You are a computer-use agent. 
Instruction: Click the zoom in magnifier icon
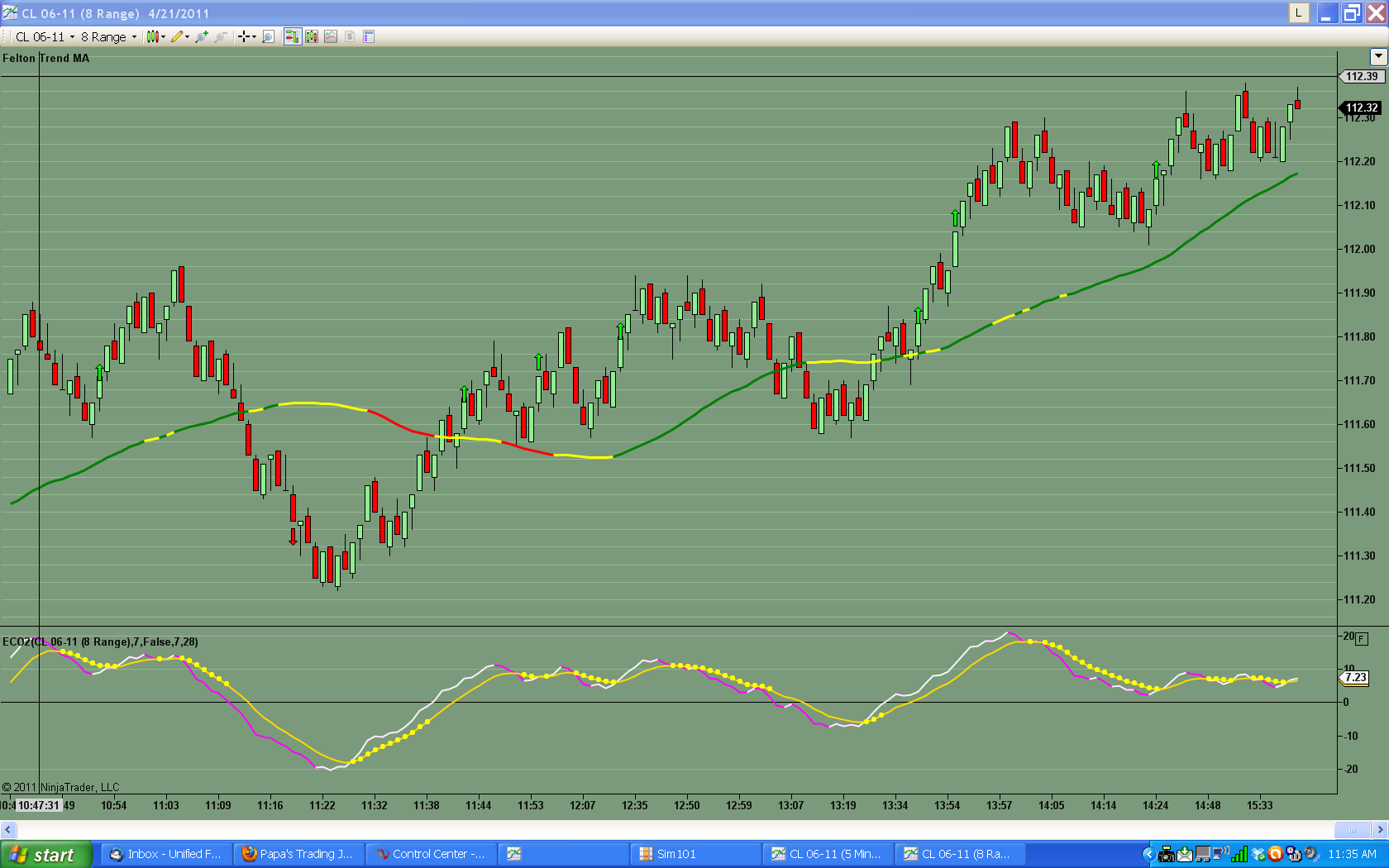[x=202, y=36]
